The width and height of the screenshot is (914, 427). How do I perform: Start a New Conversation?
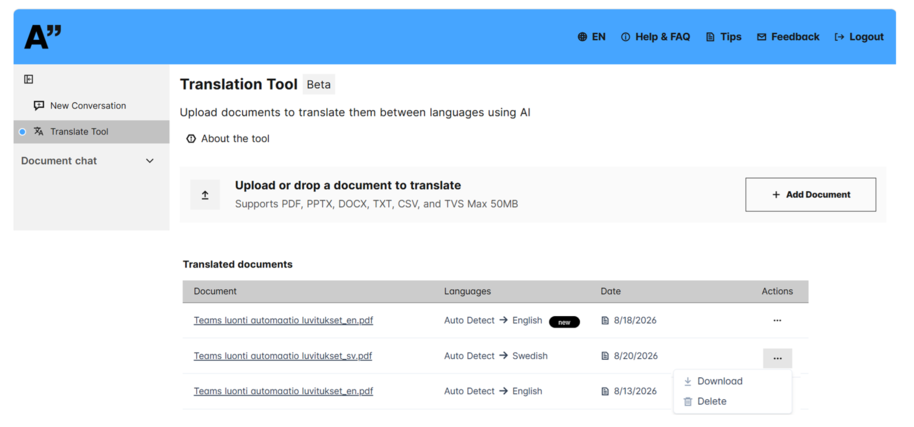click(x=80, y=105)
